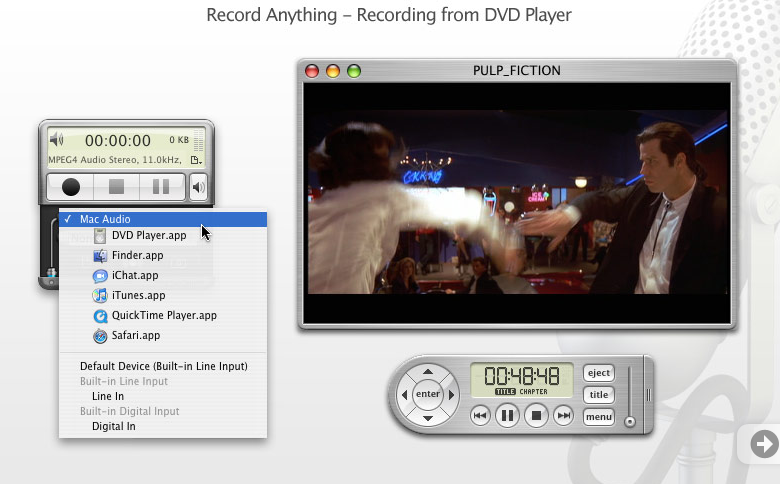Click the iChat bubble icon
Viewport: 780px width, 484px height.
[100, 276]
